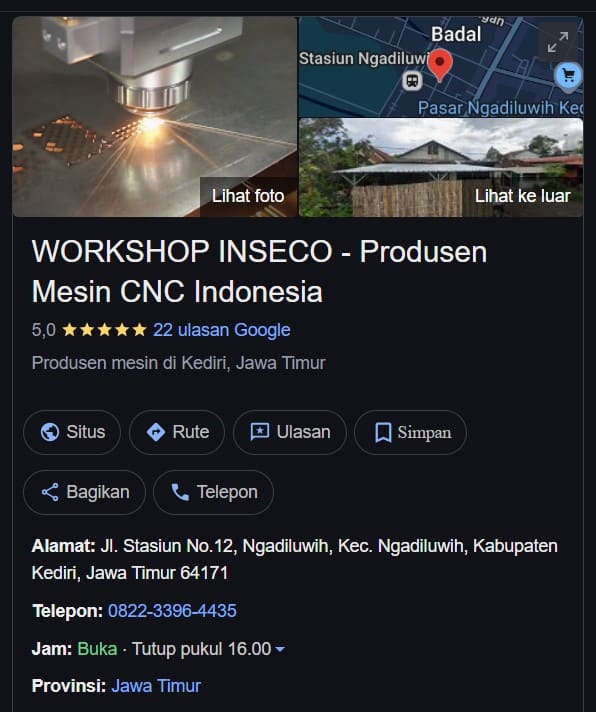Image resolution: width=596 pixels, height=712 pixels.
Task: Click the red location pin on map
Action: click(439, 65)
